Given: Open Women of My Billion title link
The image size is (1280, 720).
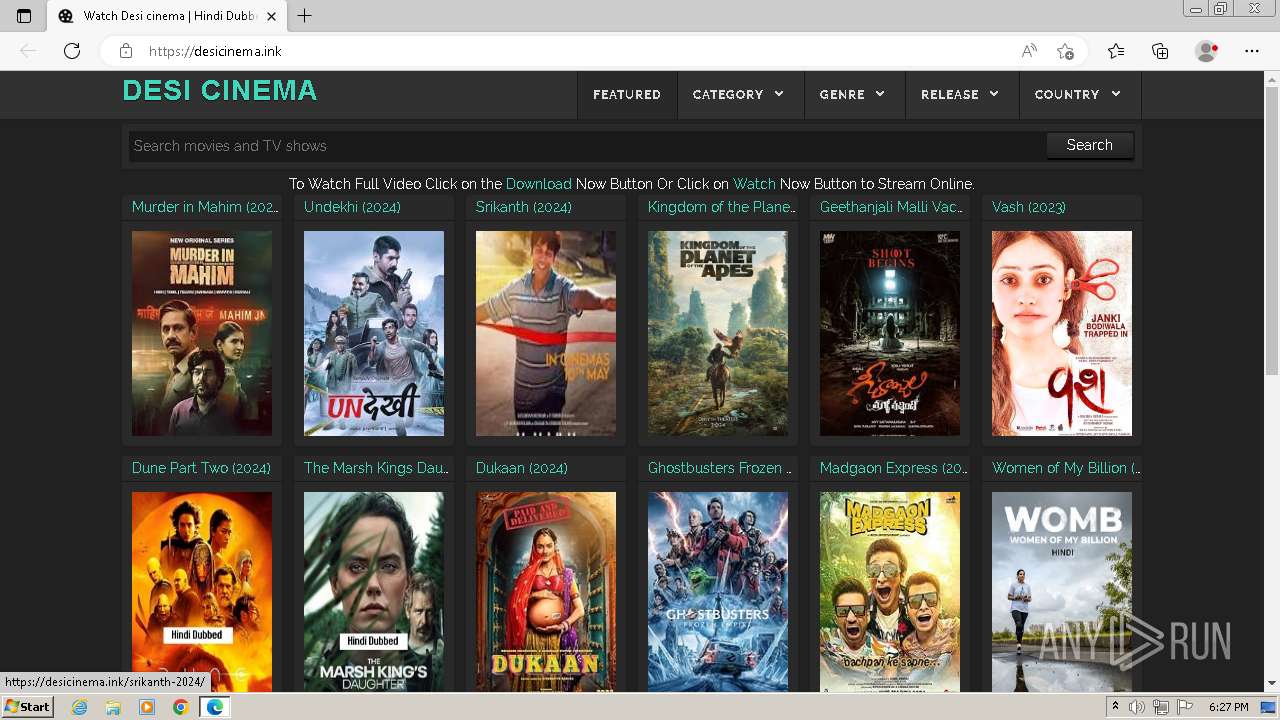Looking at the screenshot, I should pos(1066,468).
